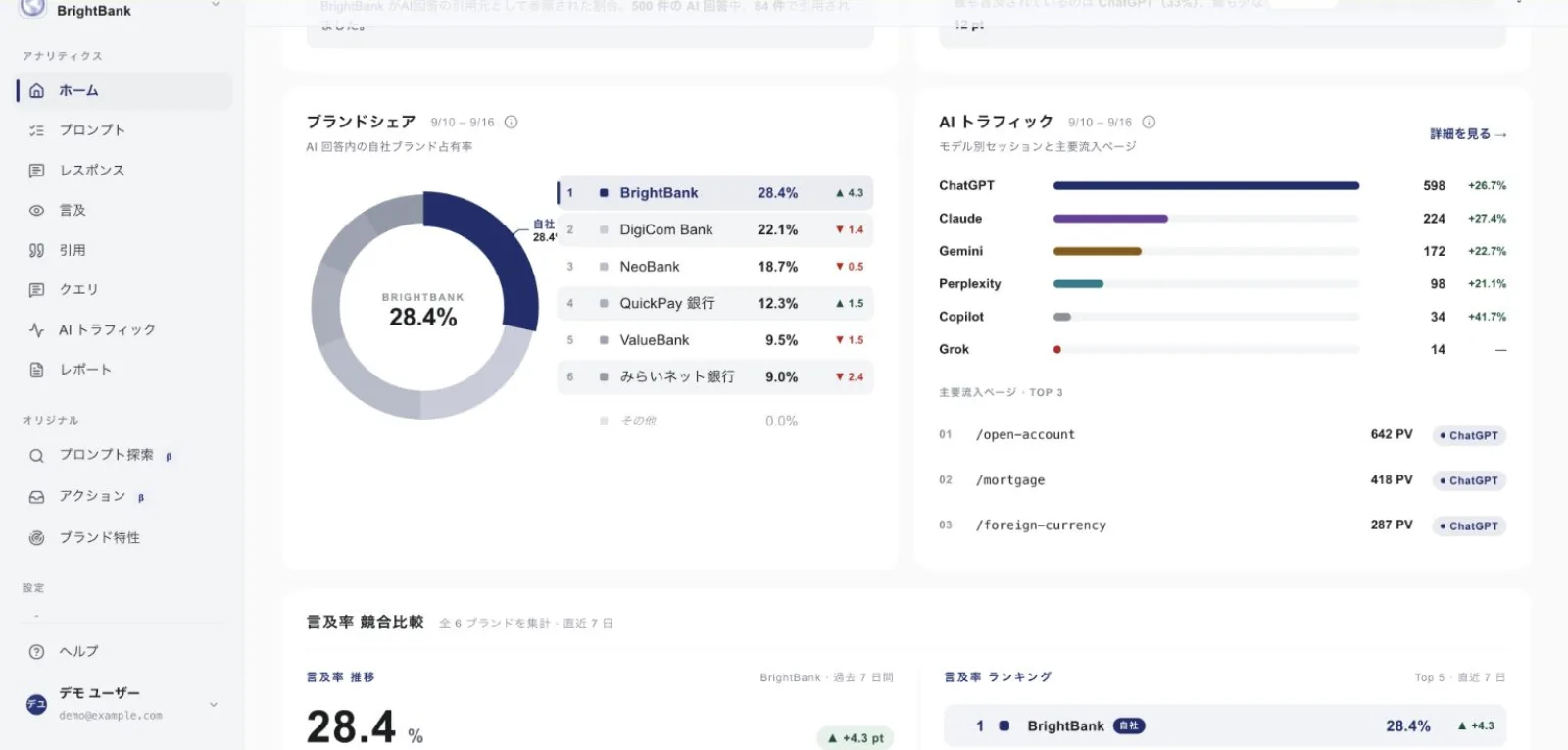This screenshot has width=1568, height=750.
Task: Open the /foreign-currency page row
Action: 1222,525
